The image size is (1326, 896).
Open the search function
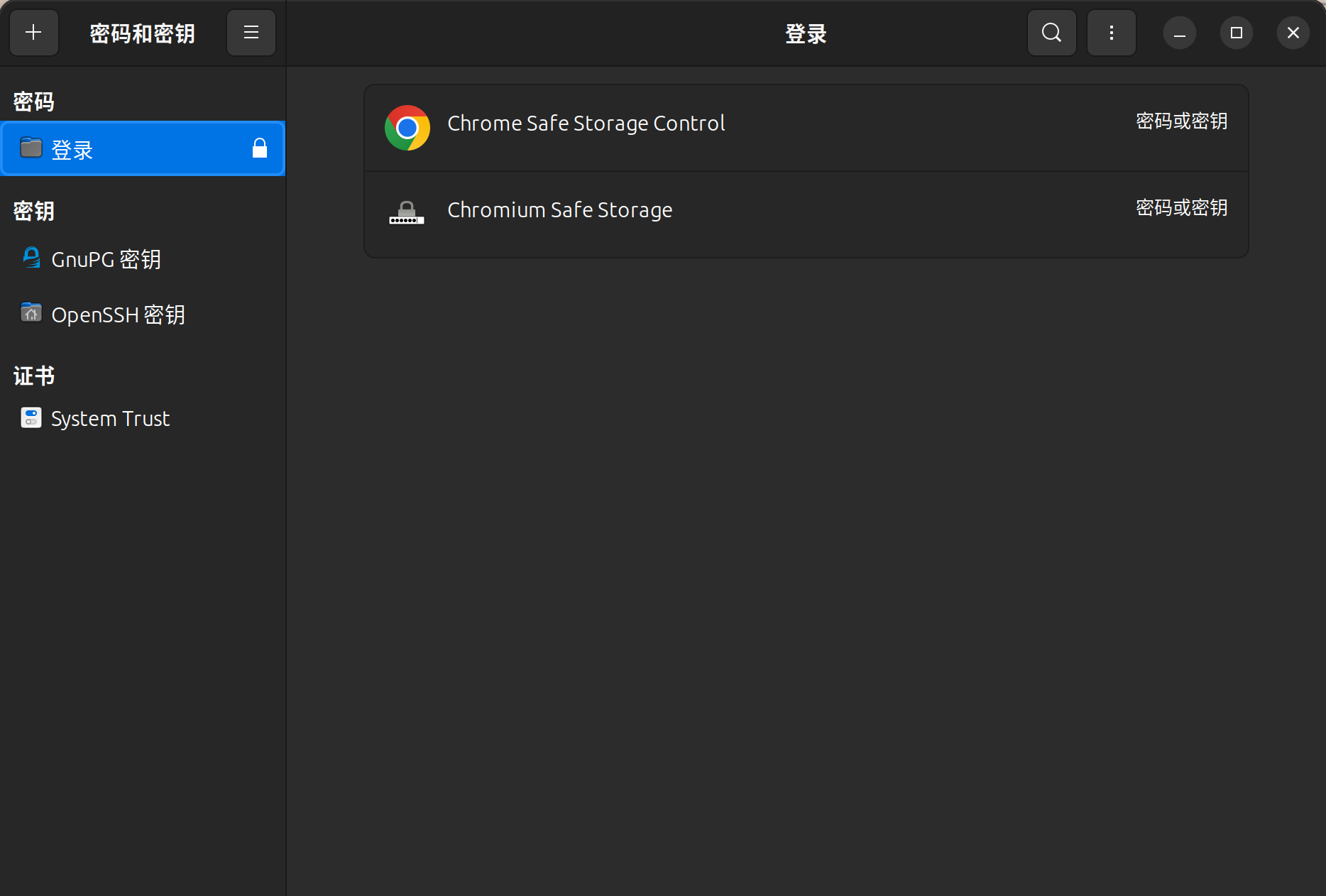coord(1051,33)
